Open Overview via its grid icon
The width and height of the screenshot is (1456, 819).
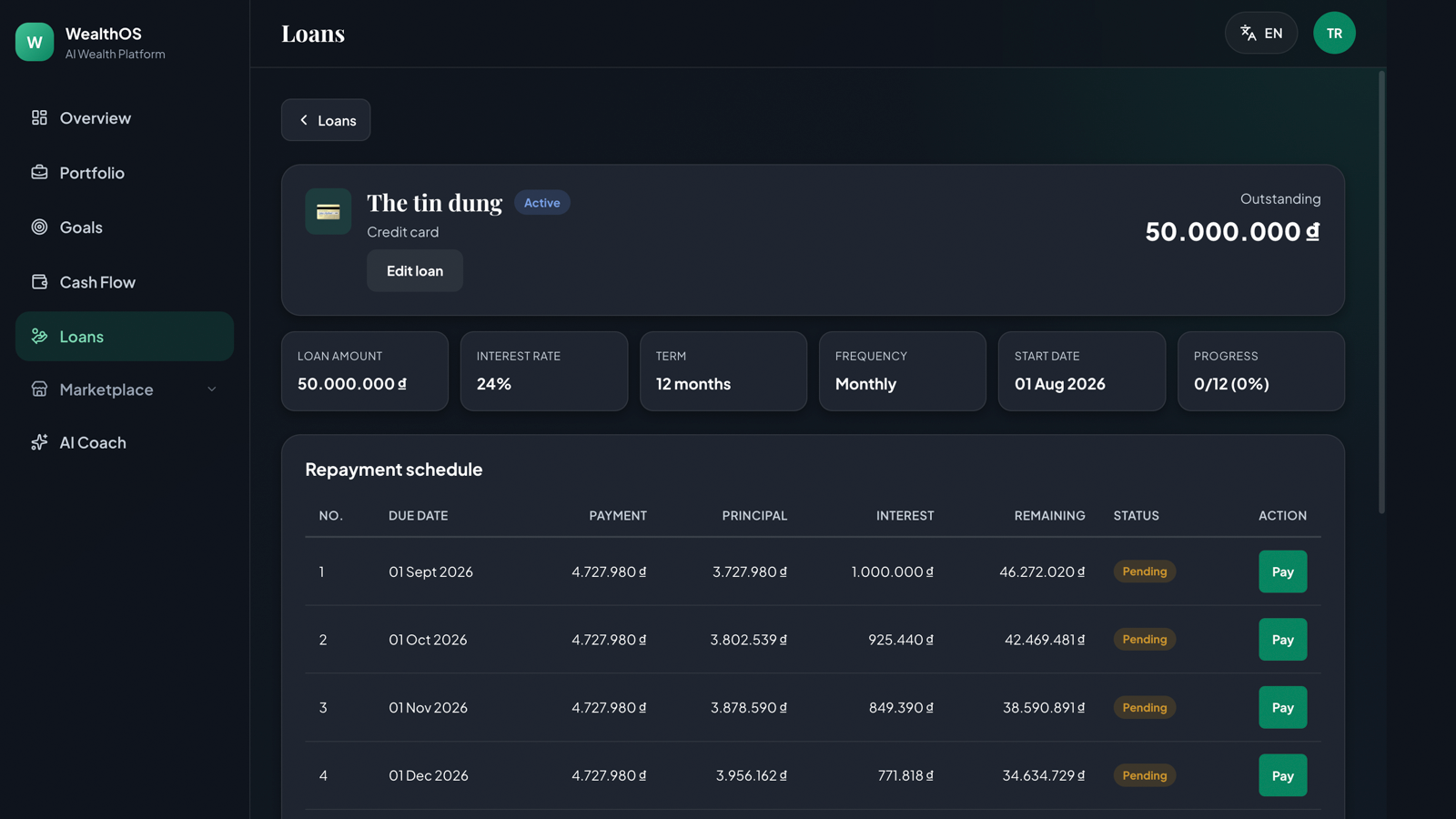(x=39, y=117)
